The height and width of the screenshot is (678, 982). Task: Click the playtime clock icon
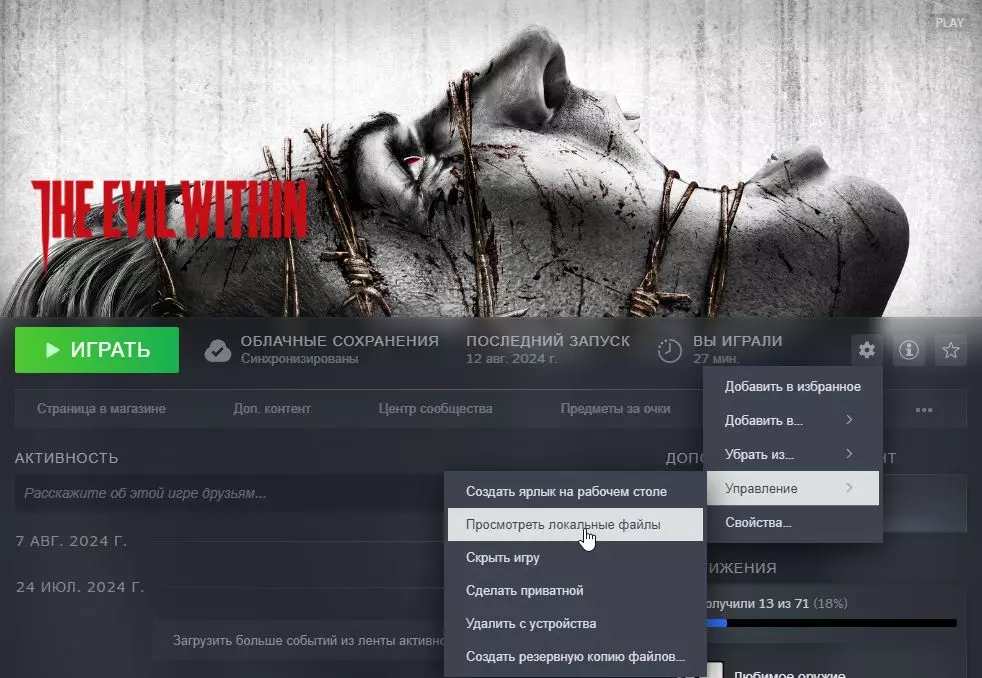pyautogui.click(x=669, y=351)
